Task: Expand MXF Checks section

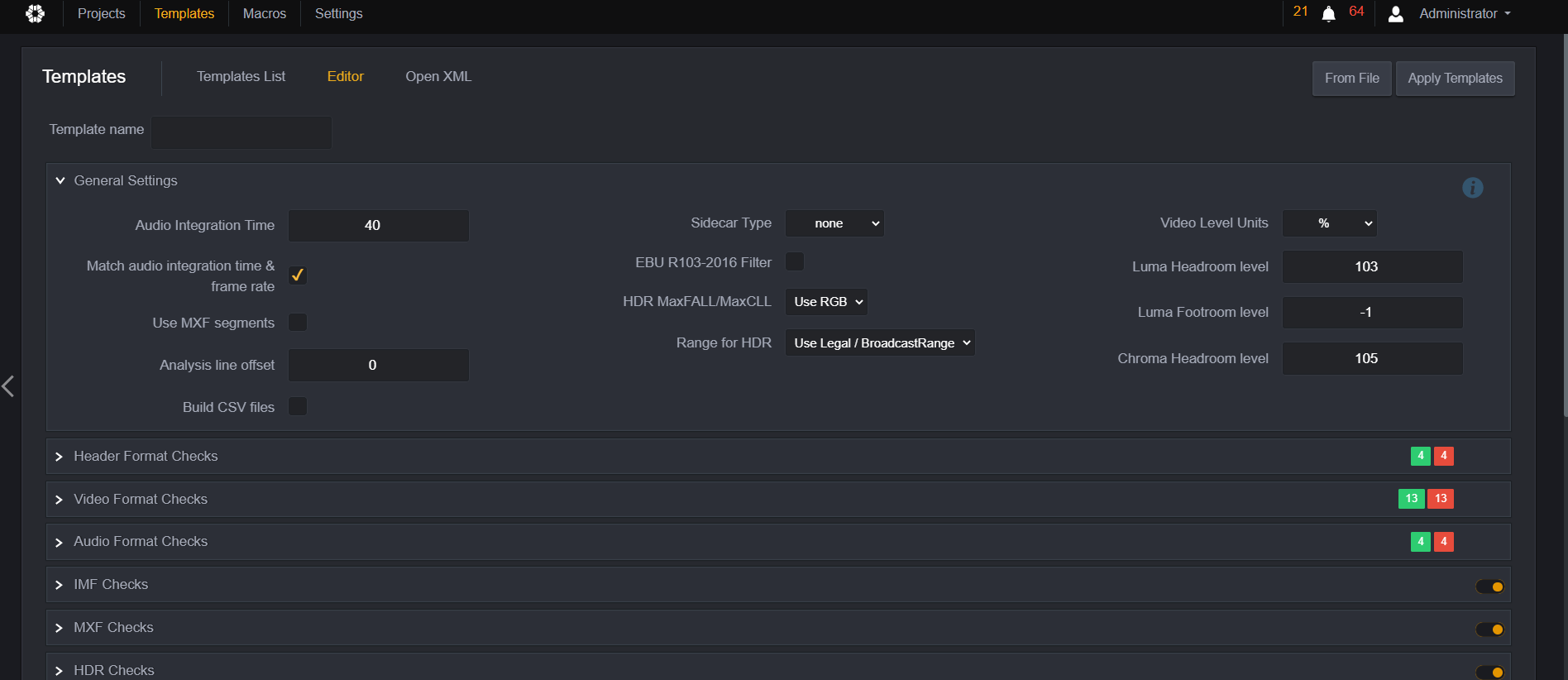Action: 59,628
